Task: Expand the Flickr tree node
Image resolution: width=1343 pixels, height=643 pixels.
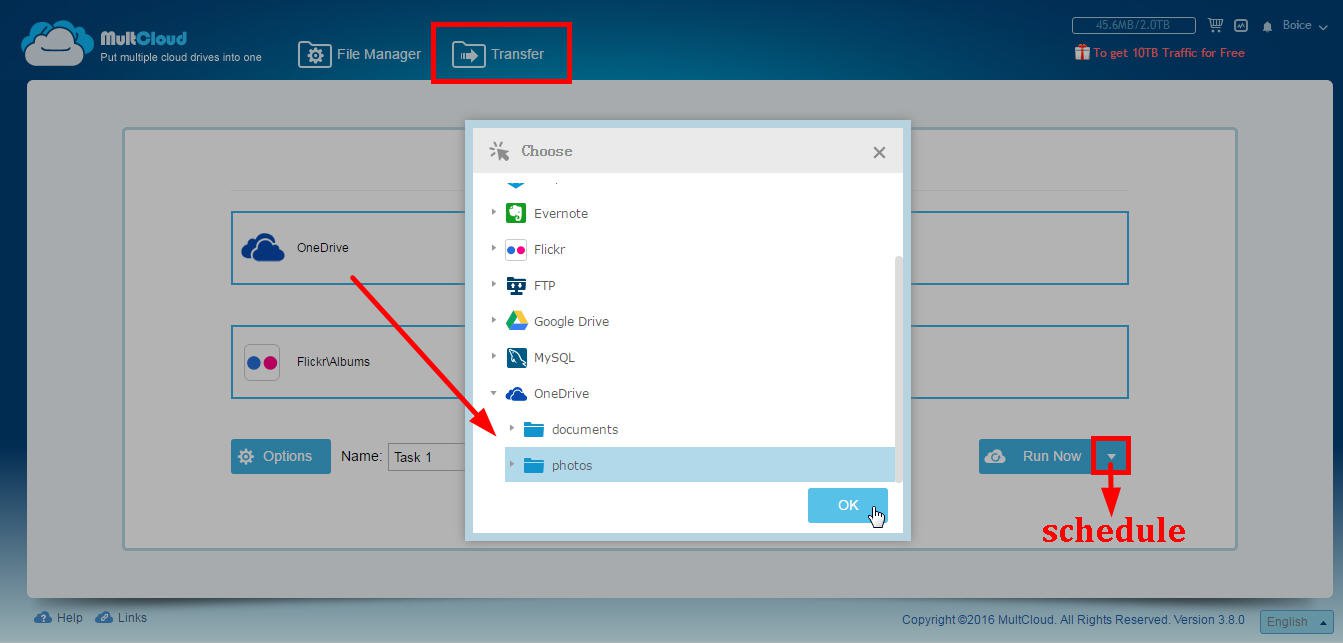Action: pos(494,249)
